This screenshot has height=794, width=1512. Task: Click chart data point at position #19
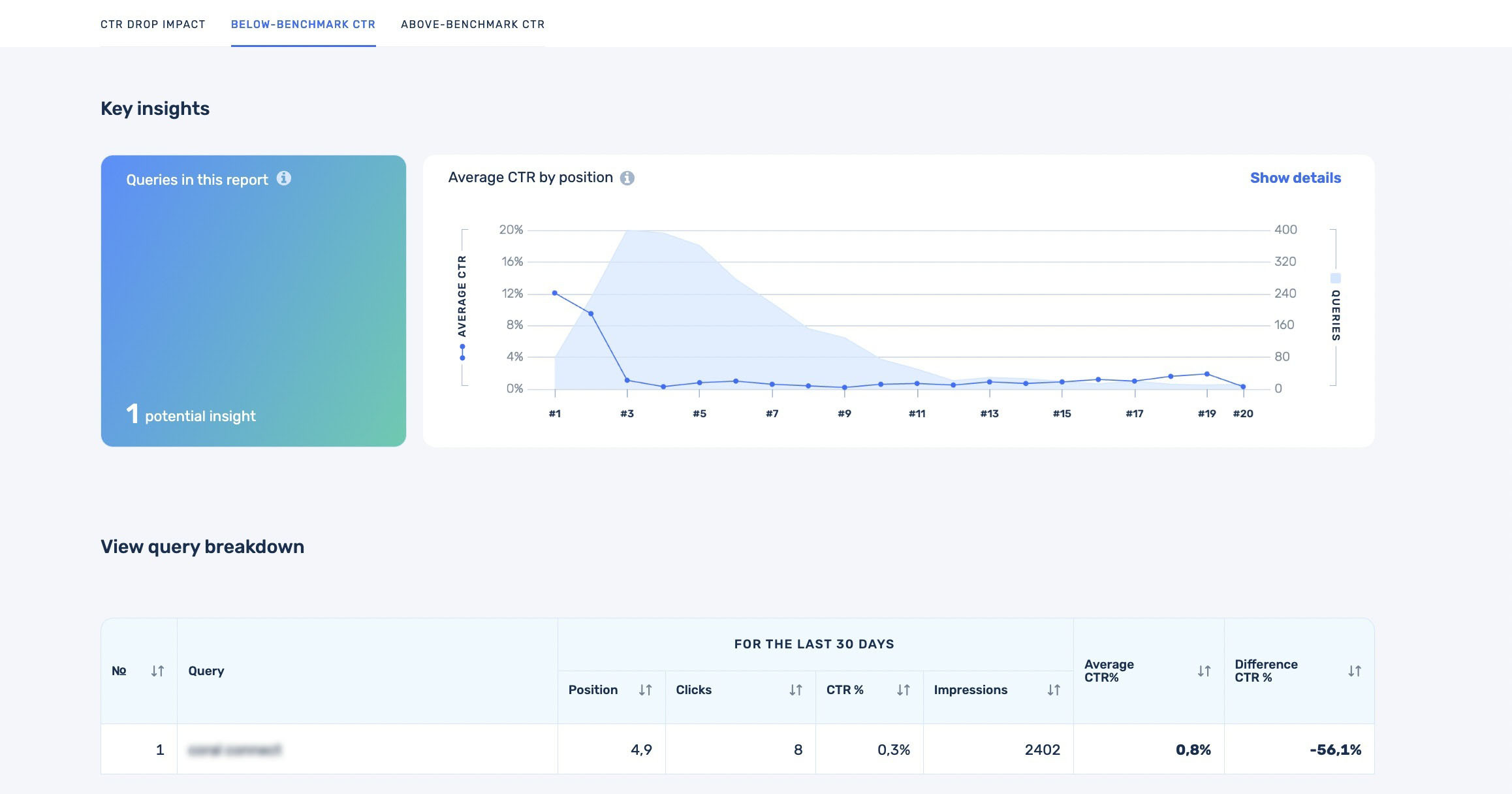(x=1207, y=374)
